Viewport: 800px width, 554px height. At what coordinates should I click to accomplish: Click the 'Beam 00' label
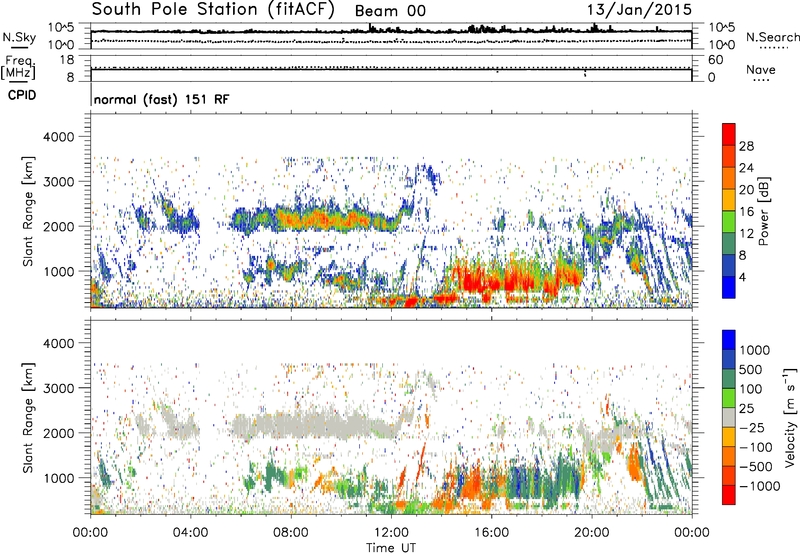[390, 11]
